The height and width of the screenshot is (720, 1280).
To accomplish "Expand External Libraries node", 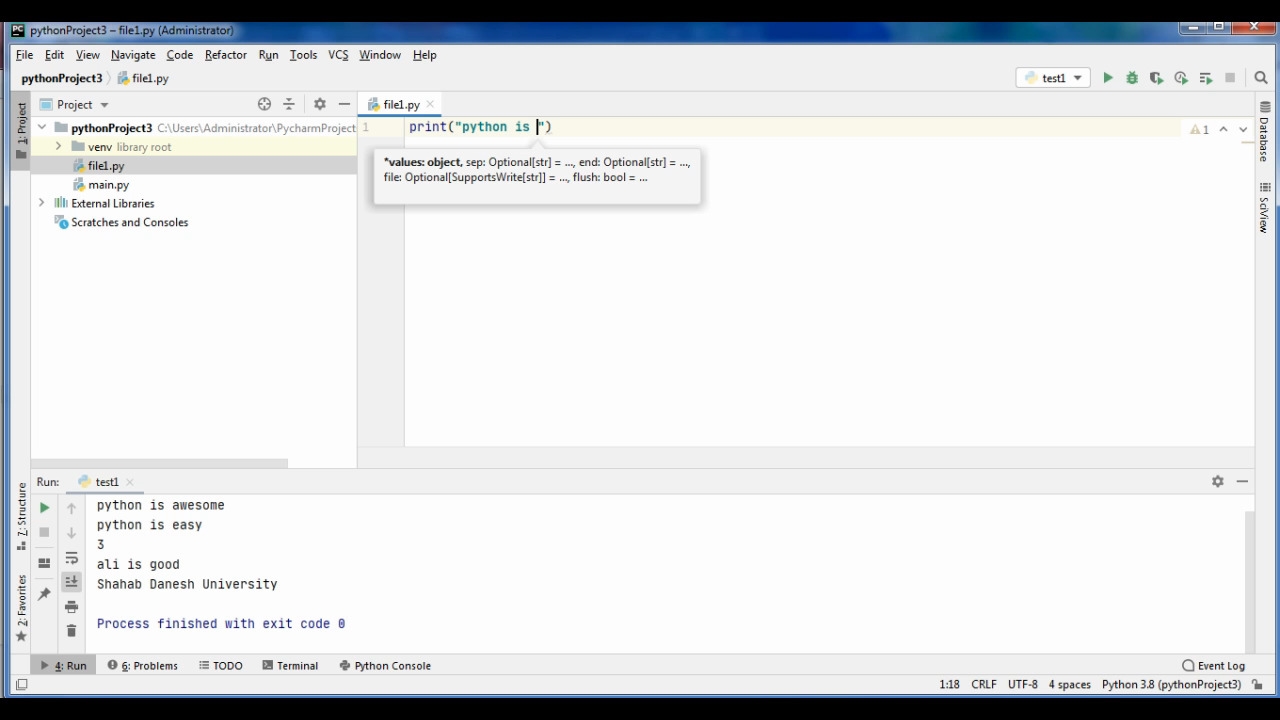I will point(42,203).
